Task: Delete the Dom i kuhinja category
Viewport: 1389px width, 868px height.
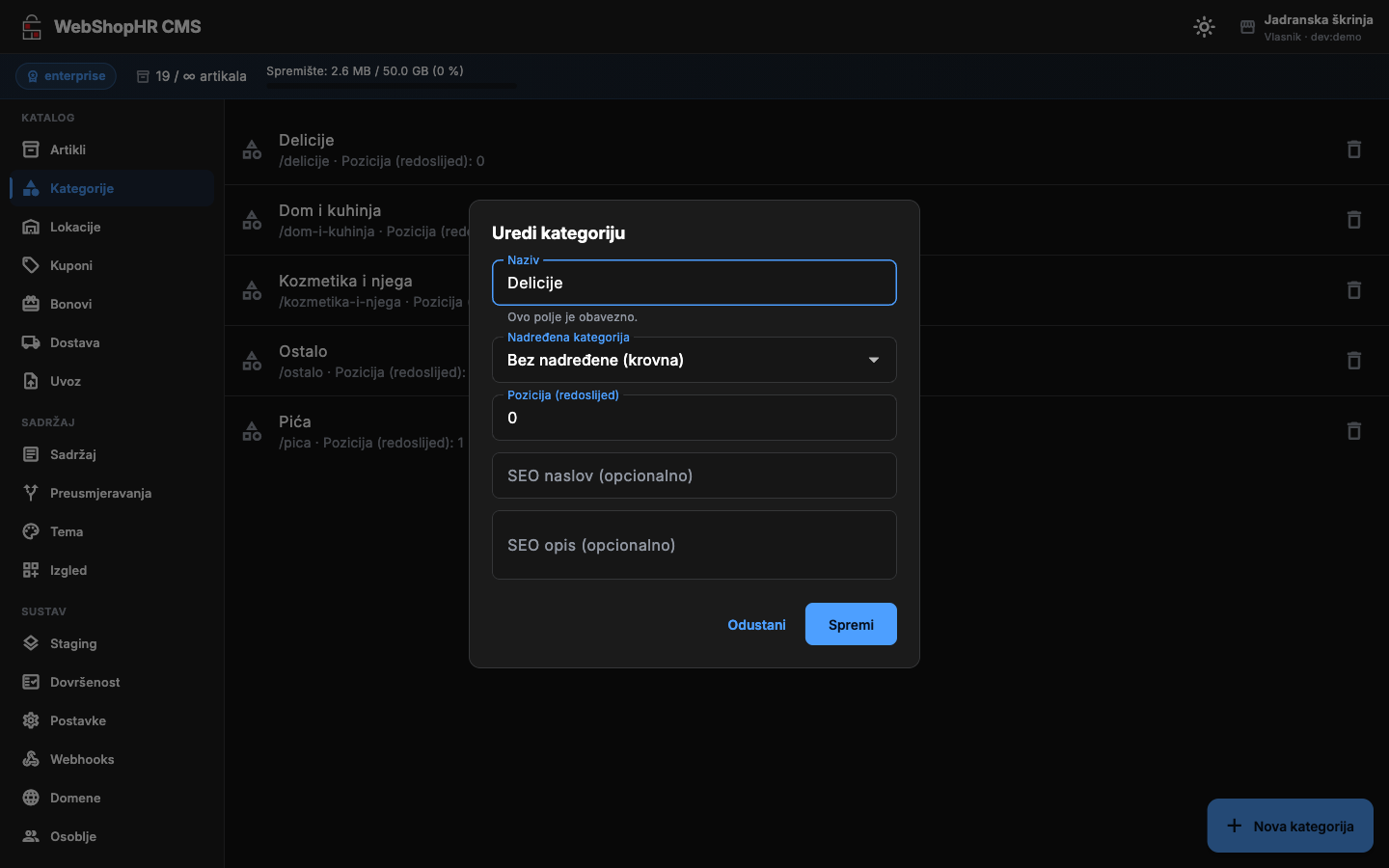Action: pos(1354,220)
